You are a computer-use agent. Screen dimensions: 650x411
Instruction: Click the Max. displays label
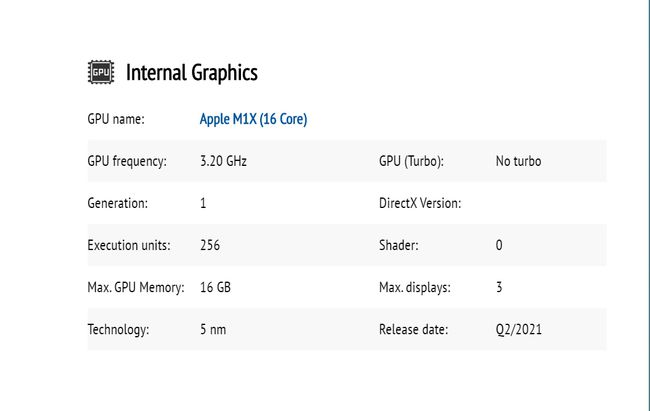point(415,287)
